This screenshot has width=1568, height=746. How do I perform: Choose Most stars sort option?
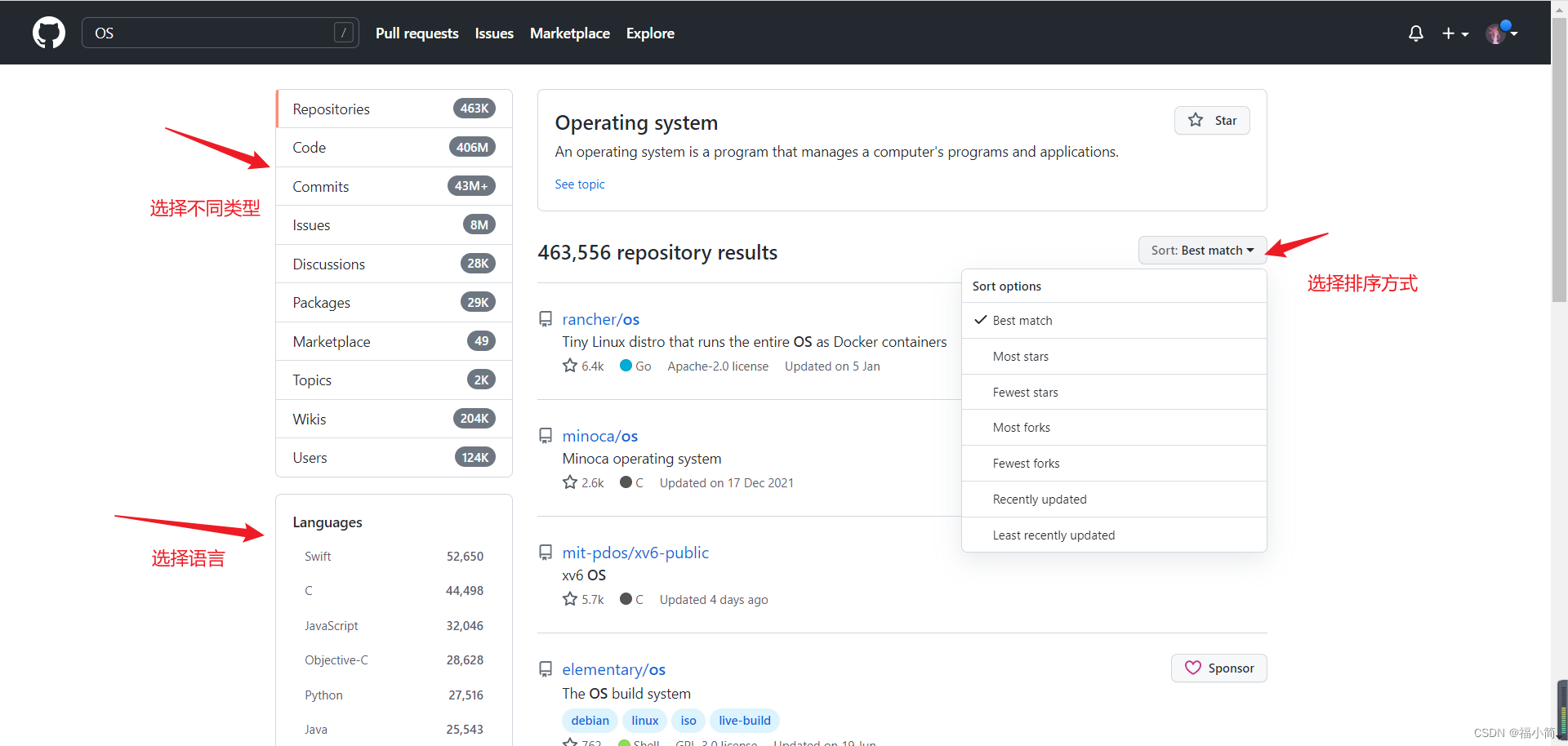point(1114,357)
